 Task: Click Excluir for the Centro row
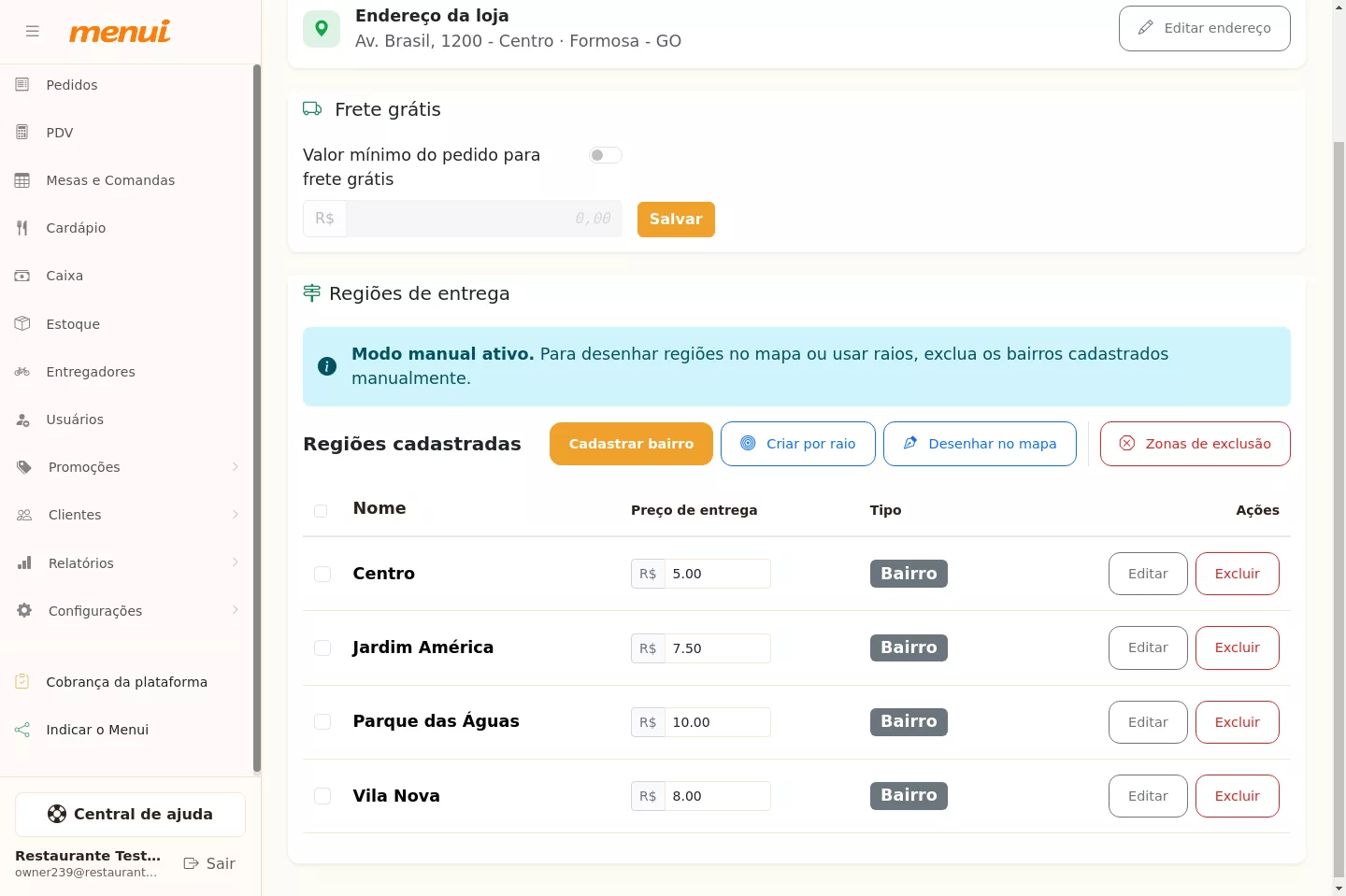pos(1238,574)
